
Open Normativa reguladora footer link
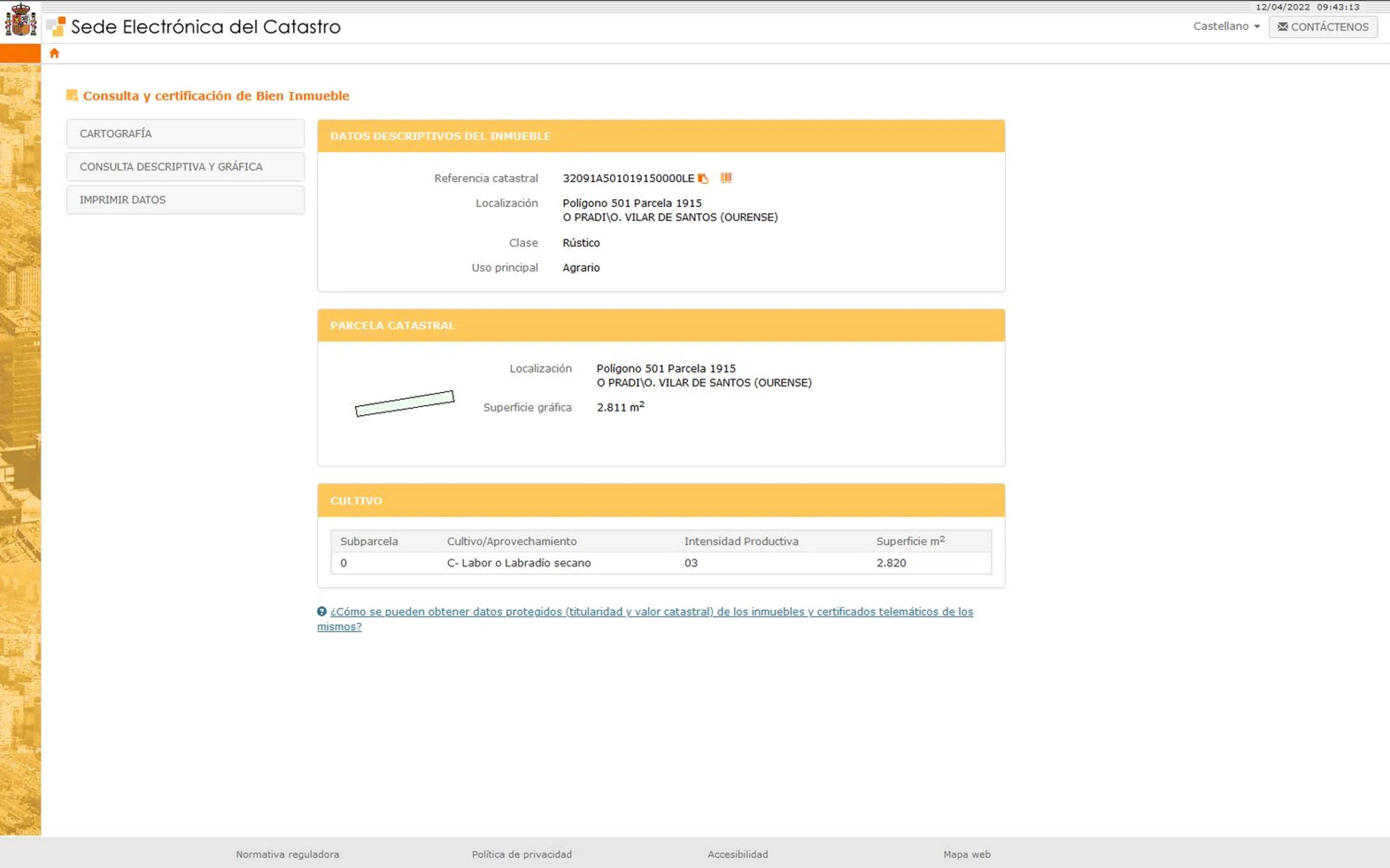click(x=287, y=854)
